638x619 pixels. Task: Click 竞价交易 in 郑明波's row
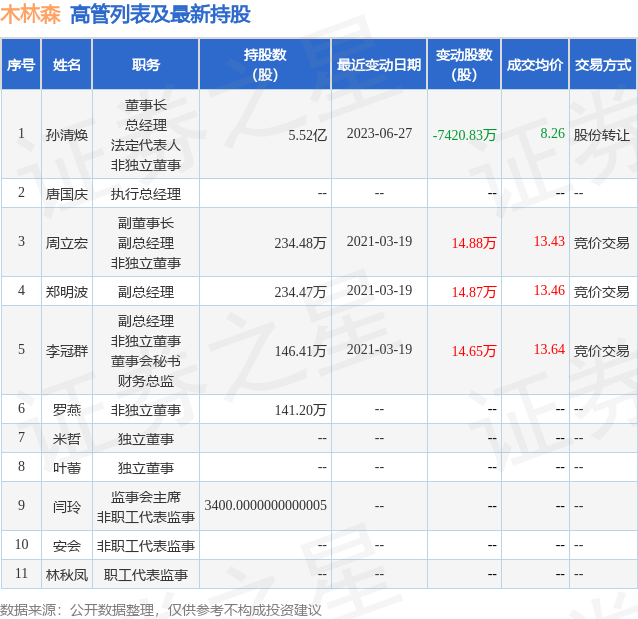pyautogui.click(x=601, y=292)
